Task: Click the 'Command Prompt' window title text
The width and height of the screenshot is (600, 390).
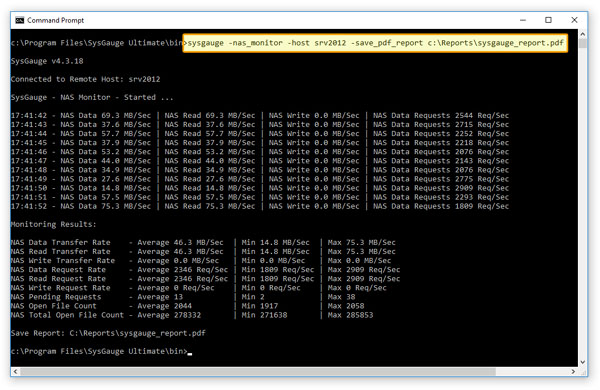Action: pyautogui.click(x=55, y=20)
